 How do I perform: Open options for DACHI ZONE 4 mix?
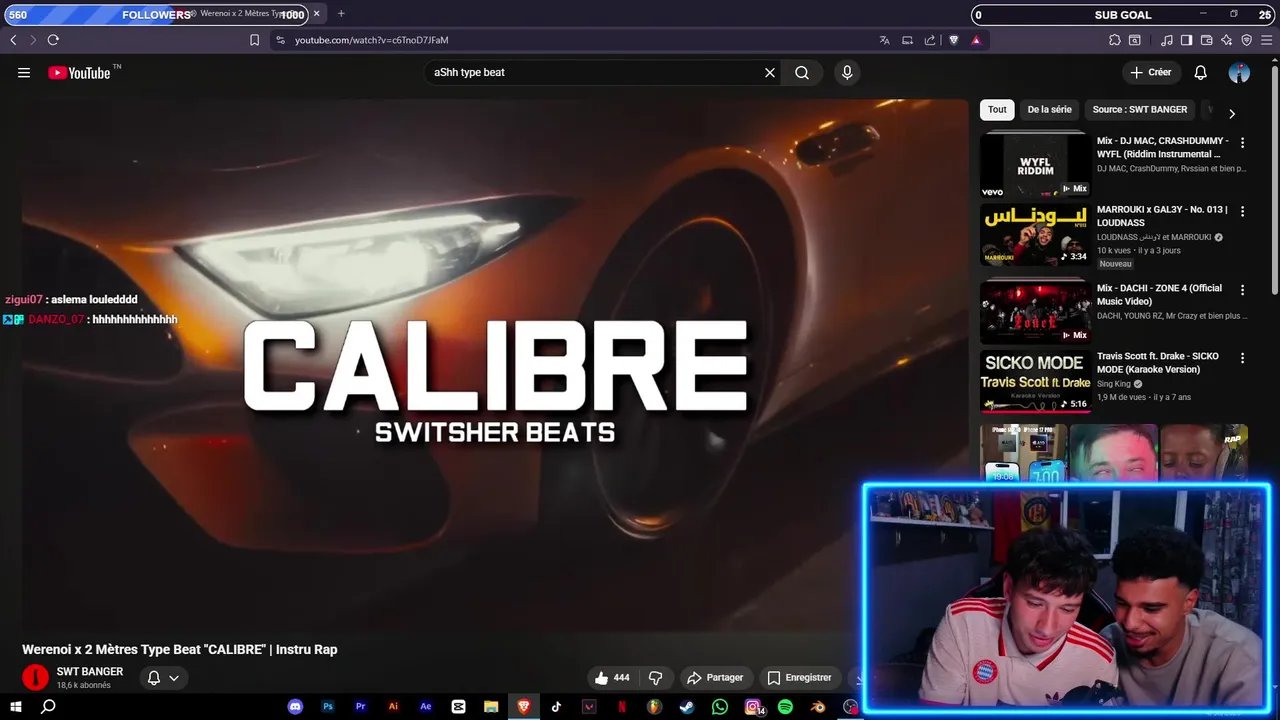pos(1243,290)
